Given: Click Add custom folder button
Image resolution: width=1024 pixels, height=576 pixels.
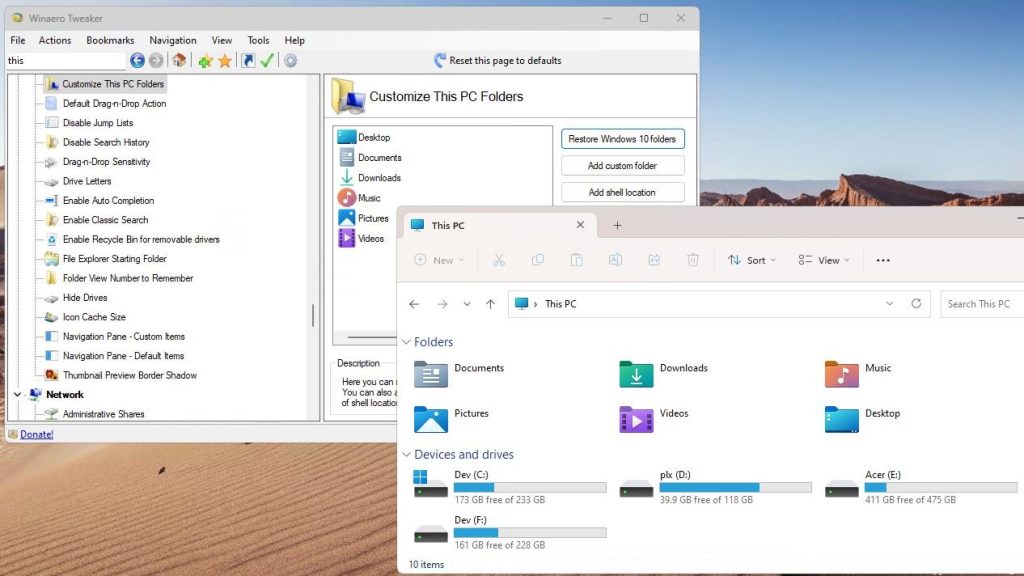Looking at the screenshot, I should click(622, 166).
